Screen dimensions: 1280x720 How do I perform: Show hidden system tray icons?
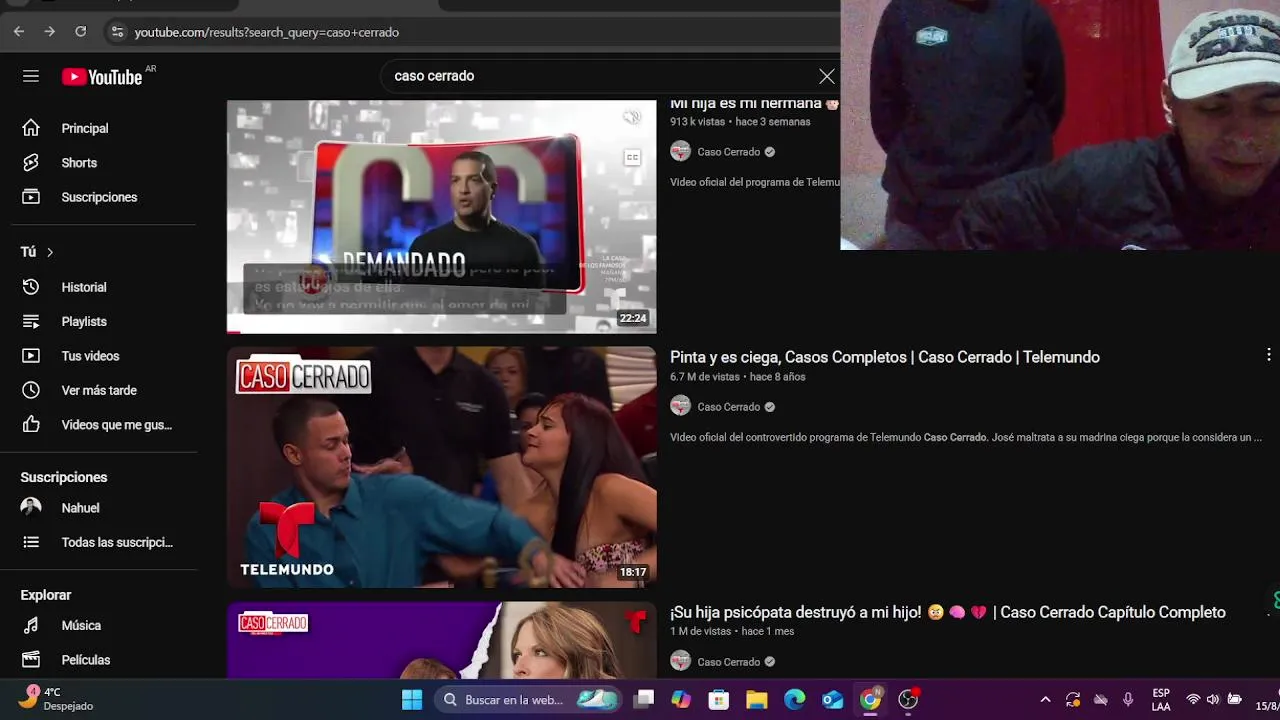(x=1045, y=699)
